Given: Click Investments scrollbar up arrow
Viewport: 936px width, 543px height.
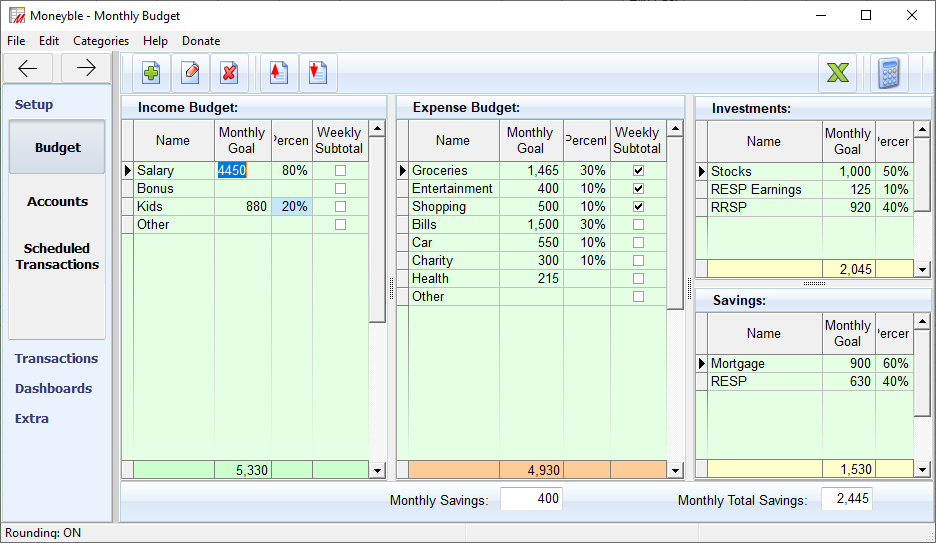Looking at the screenshot, I should pos(922,129).
